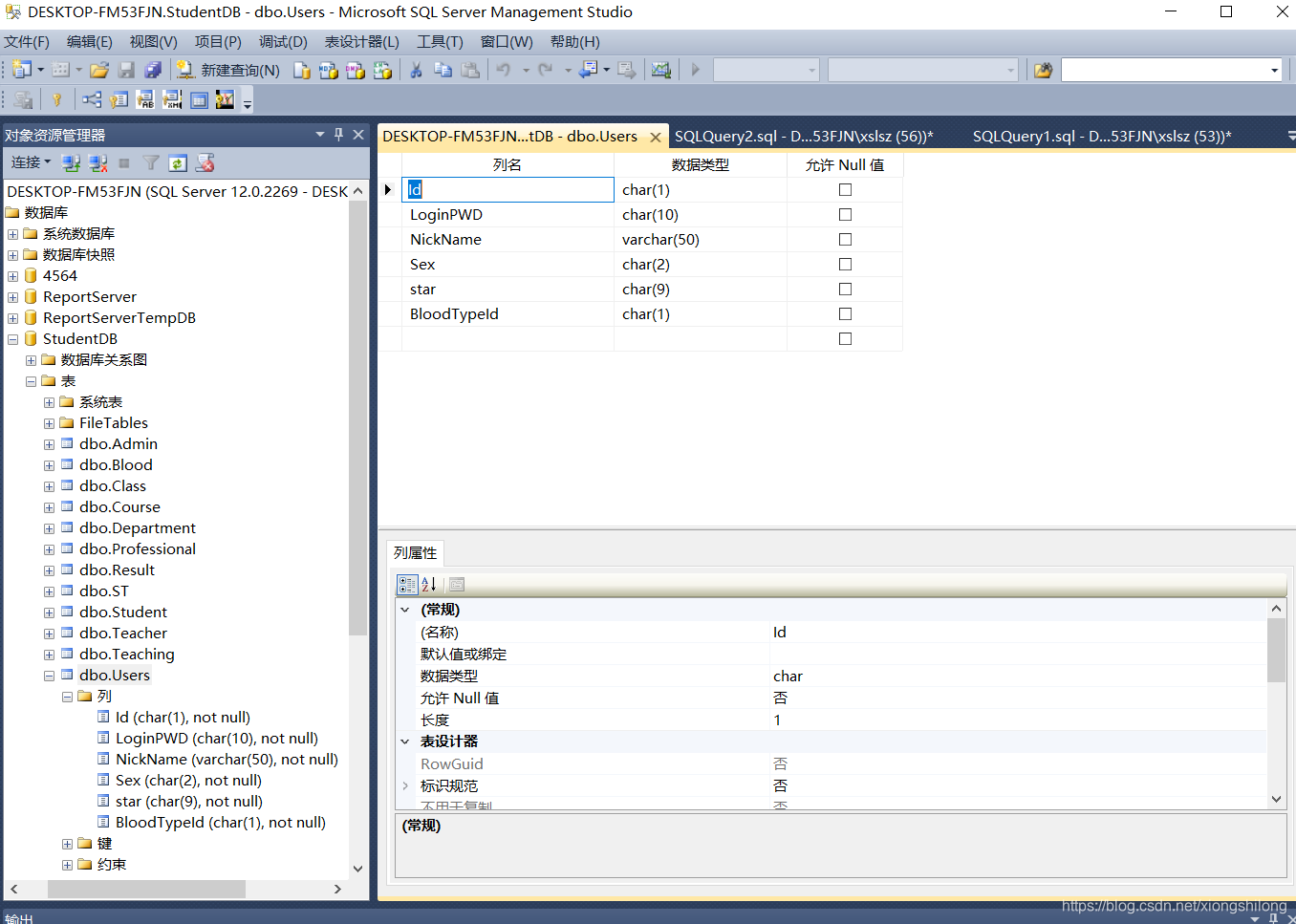Click the Copy icon in toolbar
Screen dimensions: 1296x924
click(x=443, y=70)
